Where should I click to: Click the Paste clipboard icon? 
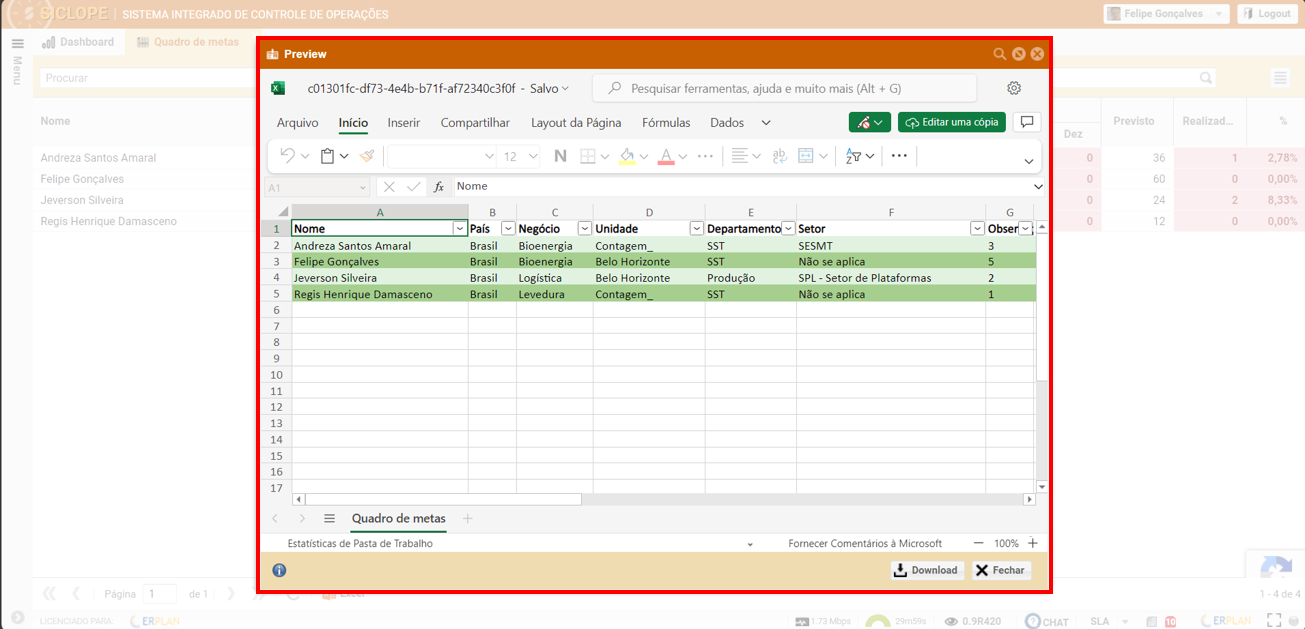coord(327,156)
